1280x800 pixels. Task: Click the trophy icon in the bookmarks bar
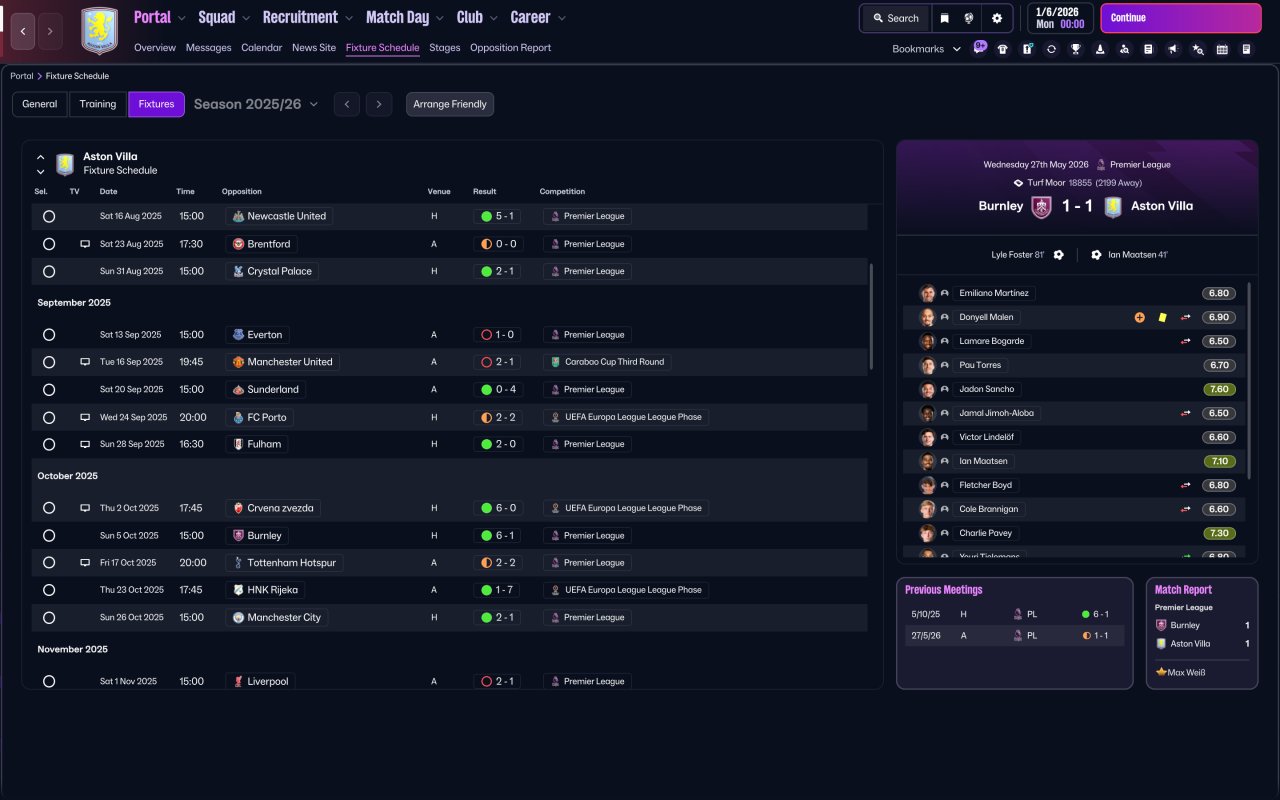click(x=1076, y=49)
